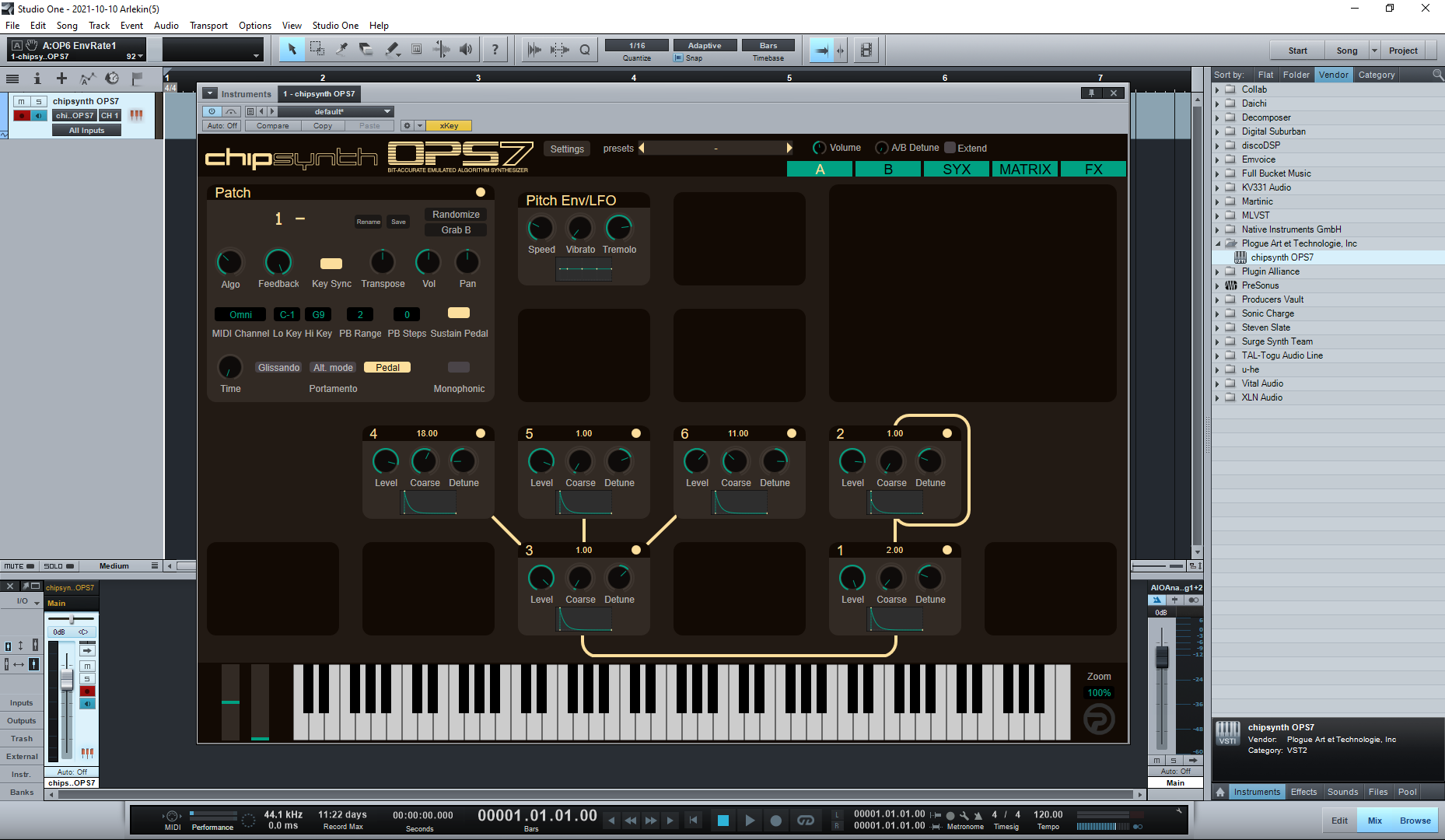The width and height of the screenshot is (1445, 840).
Task: Select the Split tool
Action: [341, 50]
